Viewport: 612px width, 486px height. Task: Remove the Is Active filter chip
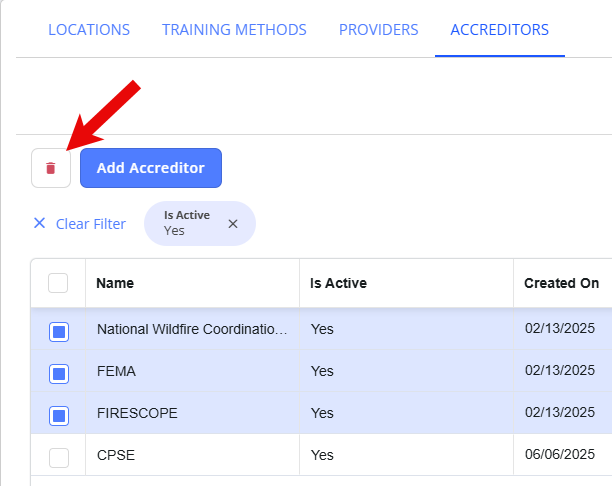pyautogui.click(x=233, y=224)
